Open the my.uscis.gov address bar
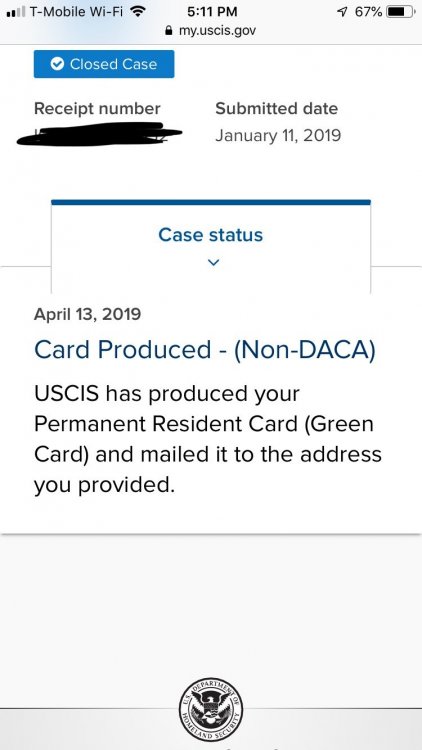 pyautogui.click(x=211, y=31)
